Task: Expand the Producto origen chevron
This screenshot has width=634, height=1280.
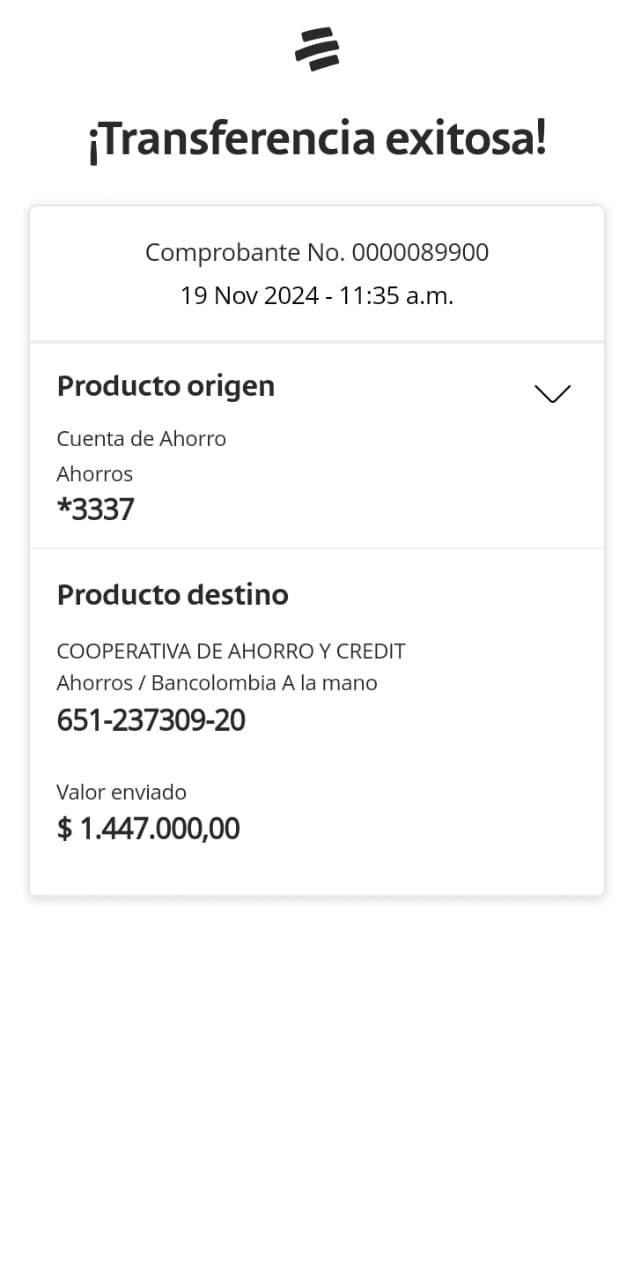Action: point(552,393)
